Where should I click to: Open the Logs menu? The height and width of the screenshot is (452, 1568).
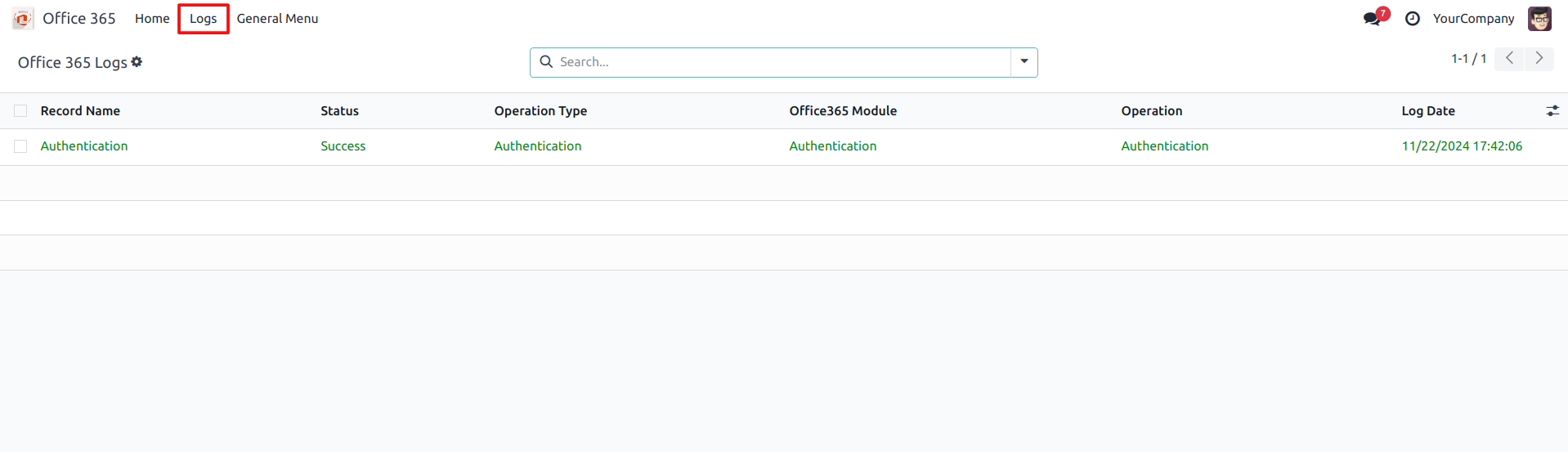click(x=203, y=19)
